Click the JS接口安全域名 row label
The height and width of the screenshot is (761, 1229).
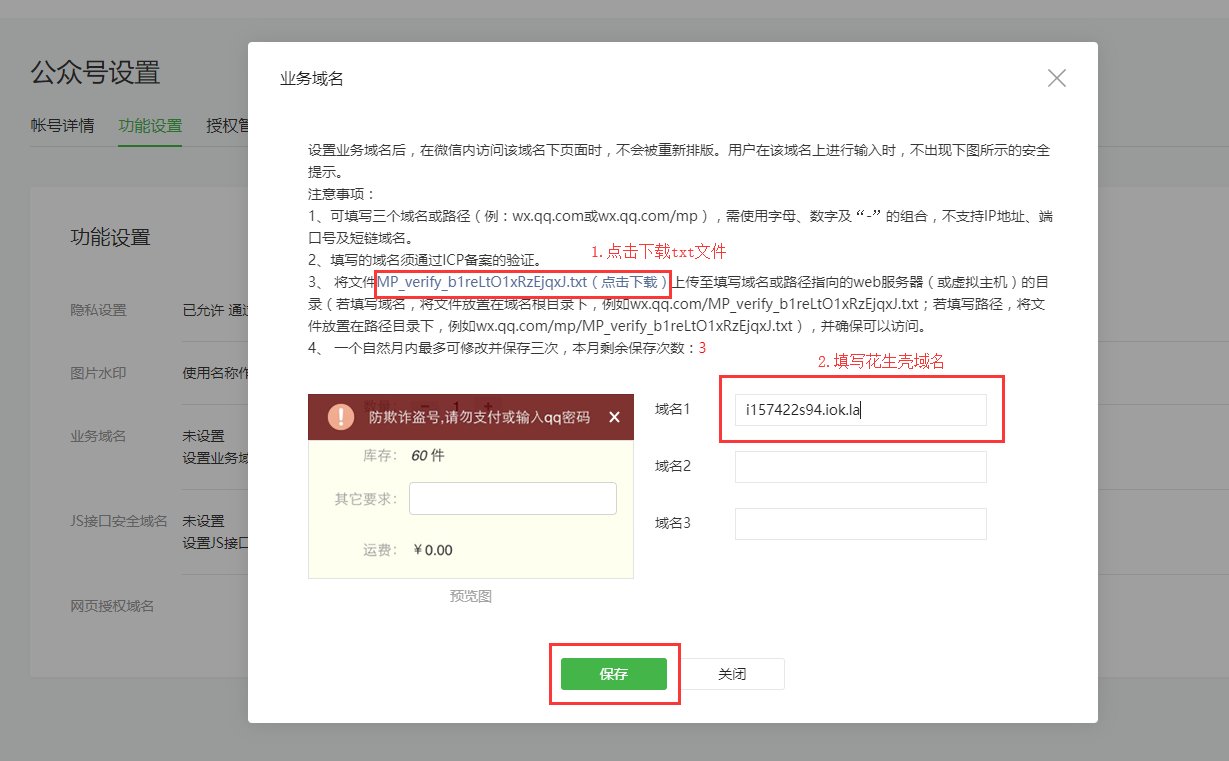click(x=119, y=521)
